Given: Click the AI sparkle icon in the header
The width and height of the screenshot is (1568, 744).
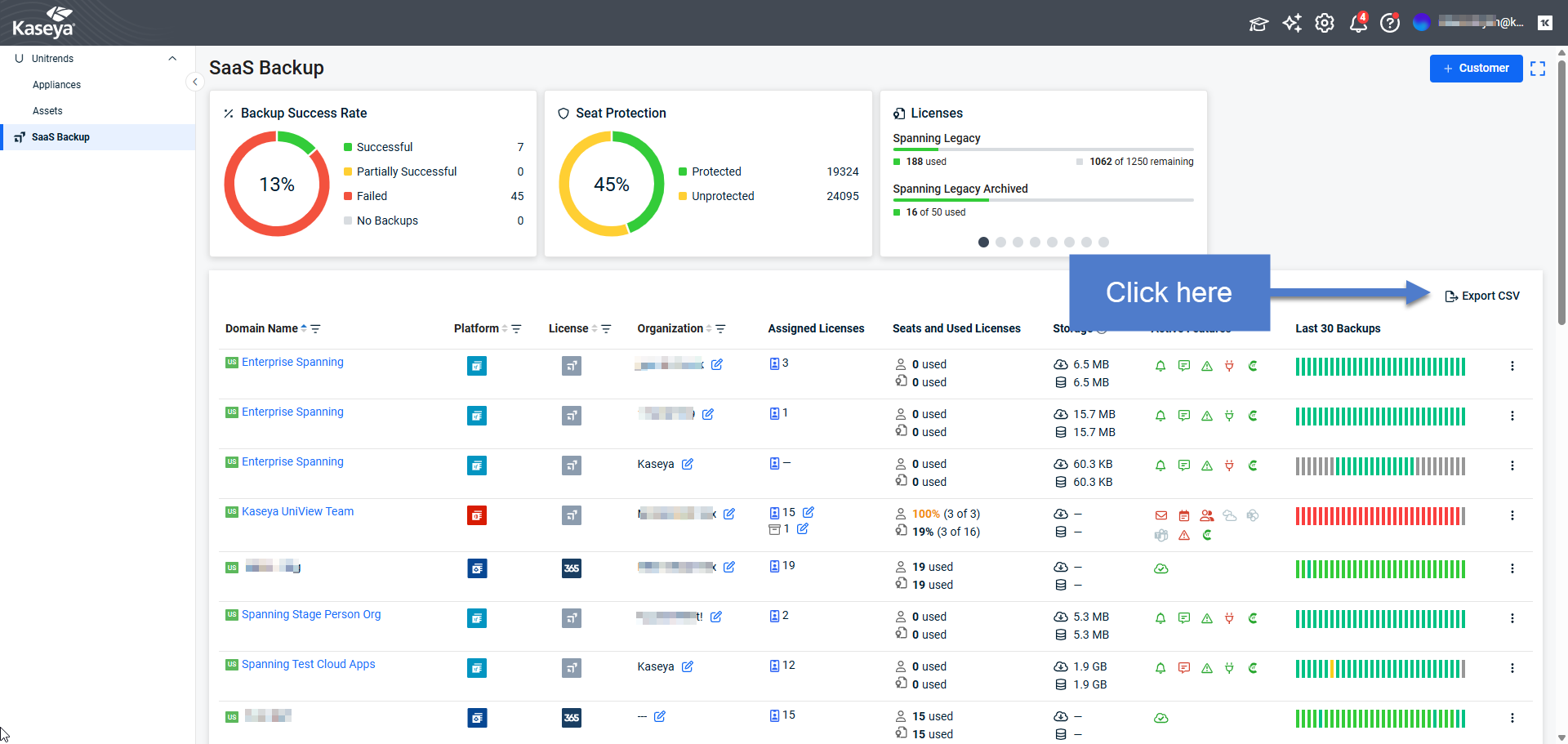Looking at the screenshot, I should tap(1292, 23).
